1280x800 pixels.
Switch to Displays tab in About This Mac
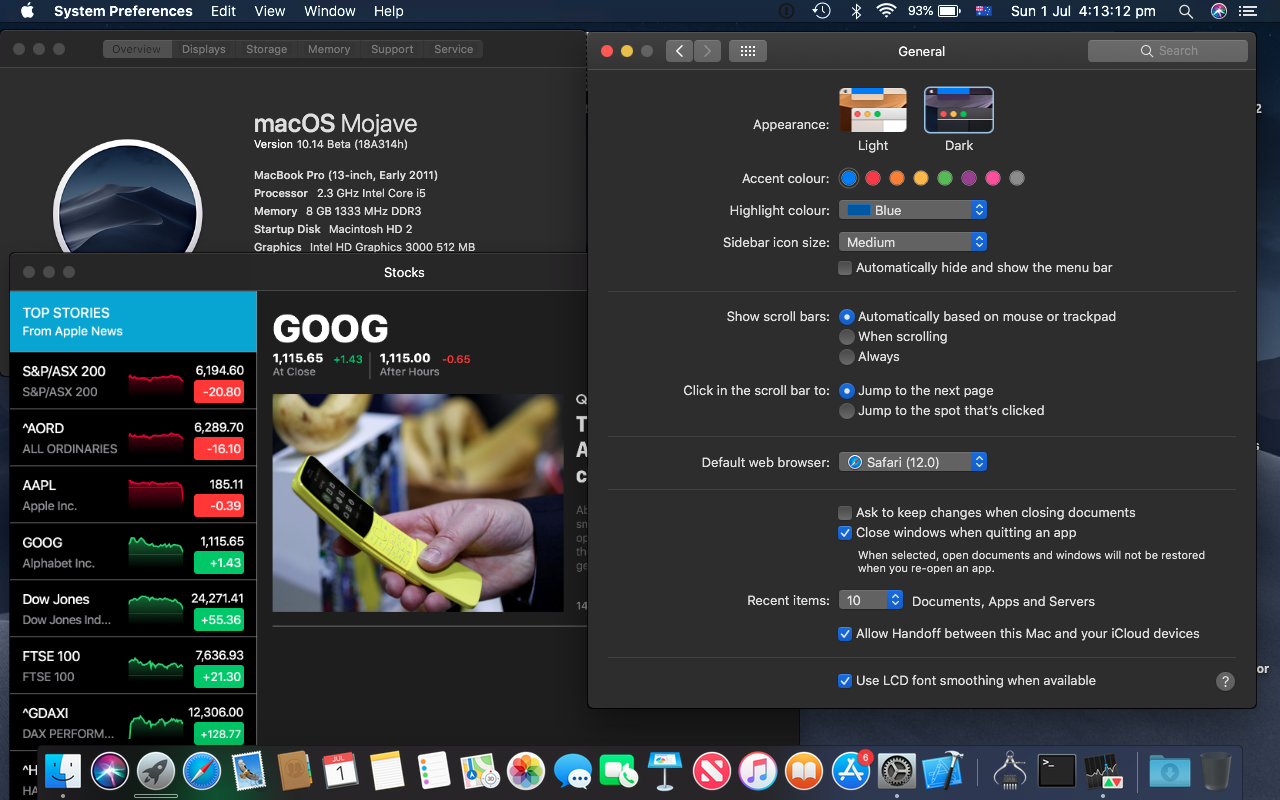pos(203,49)
